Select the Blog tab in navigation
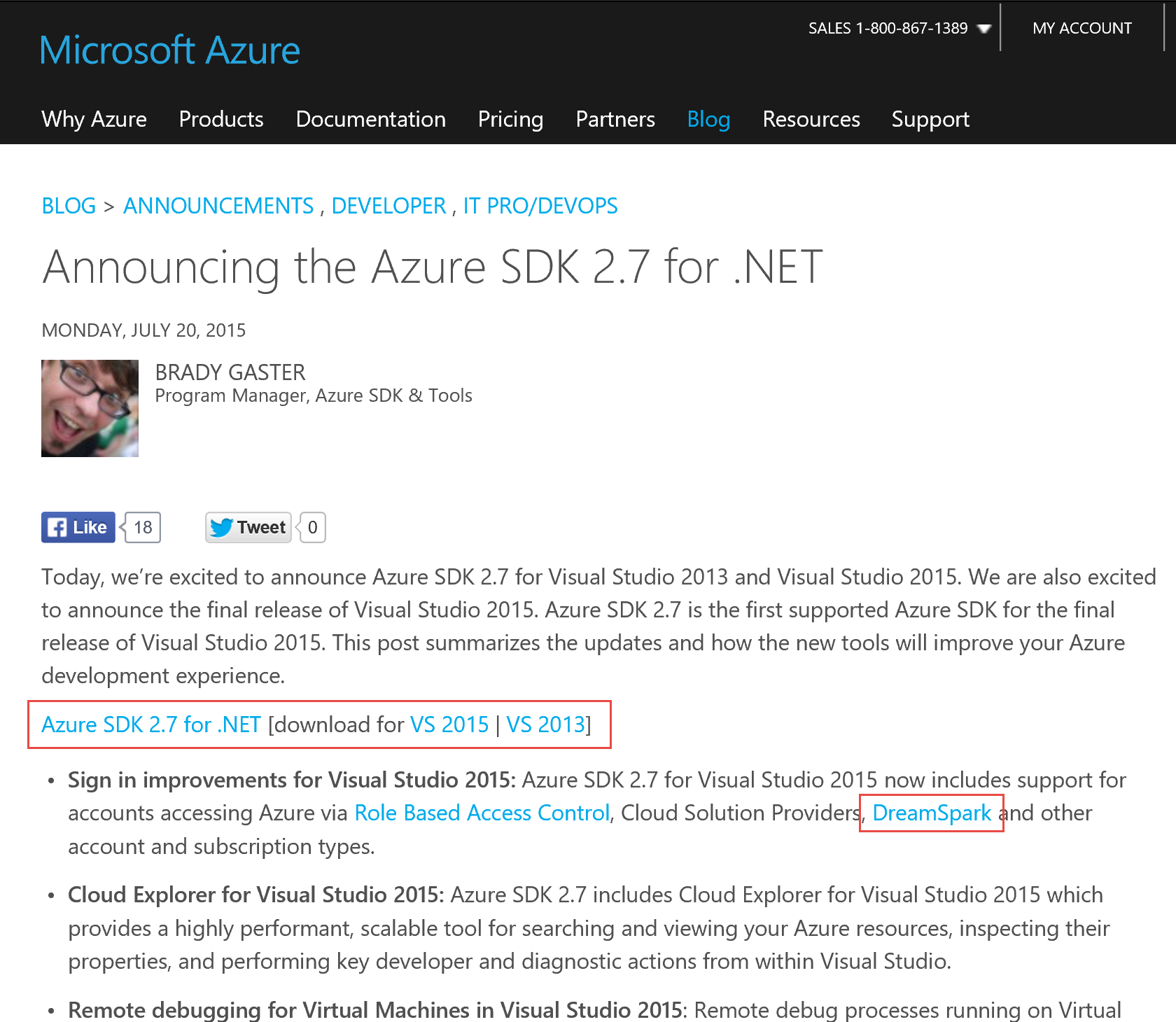 pyautogui.click(x=708, y=119)
